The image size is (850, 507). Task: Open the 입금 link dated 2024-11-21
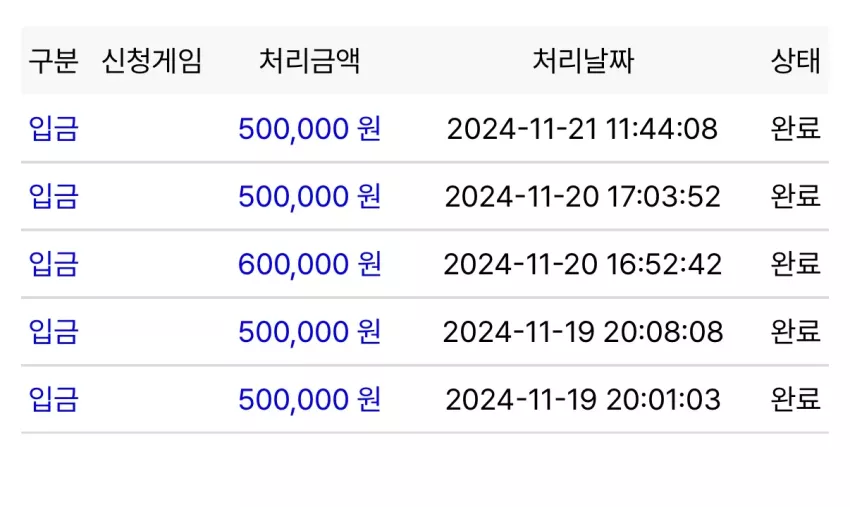54,129
